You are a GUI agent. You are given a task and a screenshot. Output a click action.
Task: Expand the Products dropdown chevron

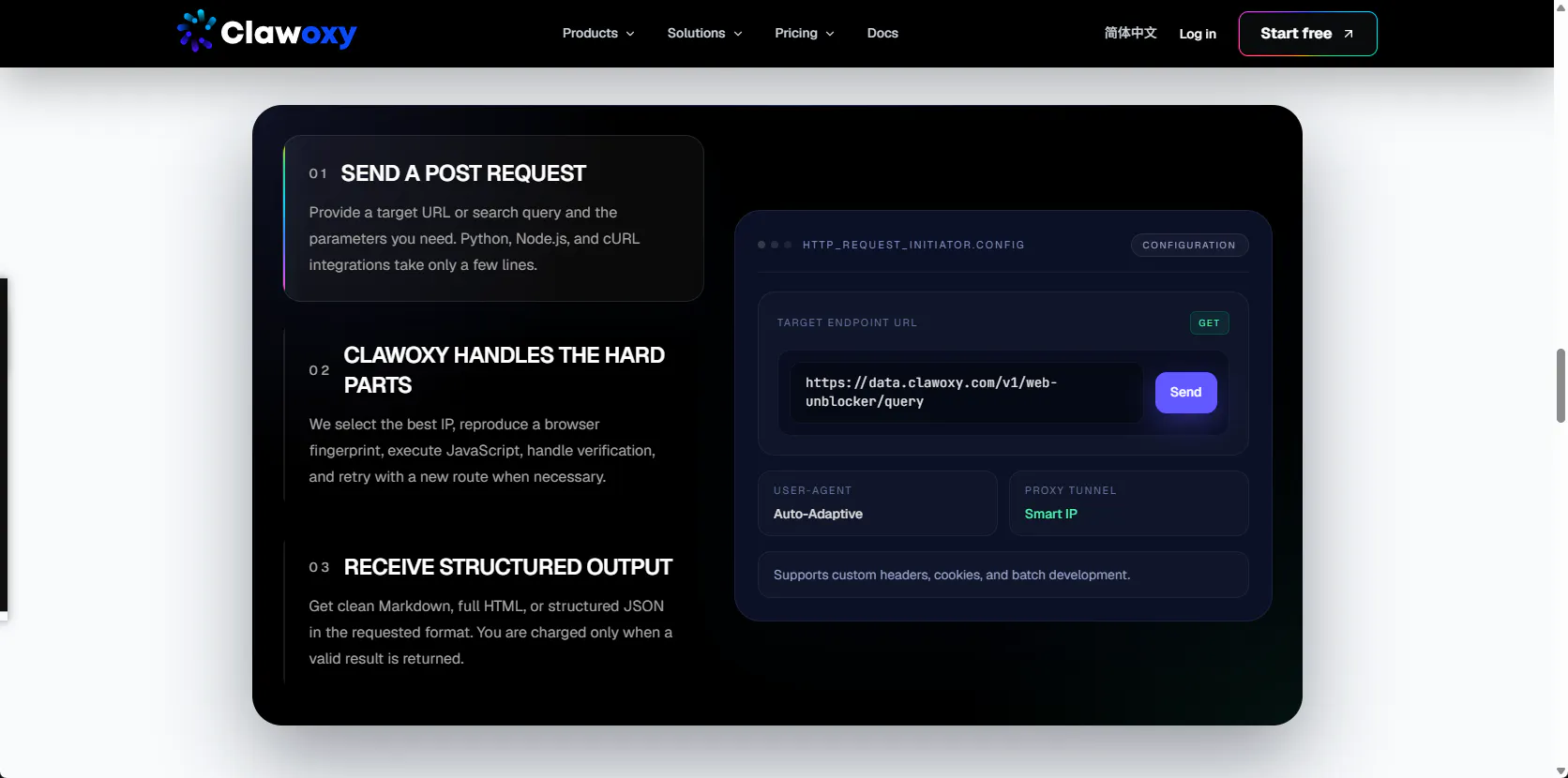[x=630, y=34]
